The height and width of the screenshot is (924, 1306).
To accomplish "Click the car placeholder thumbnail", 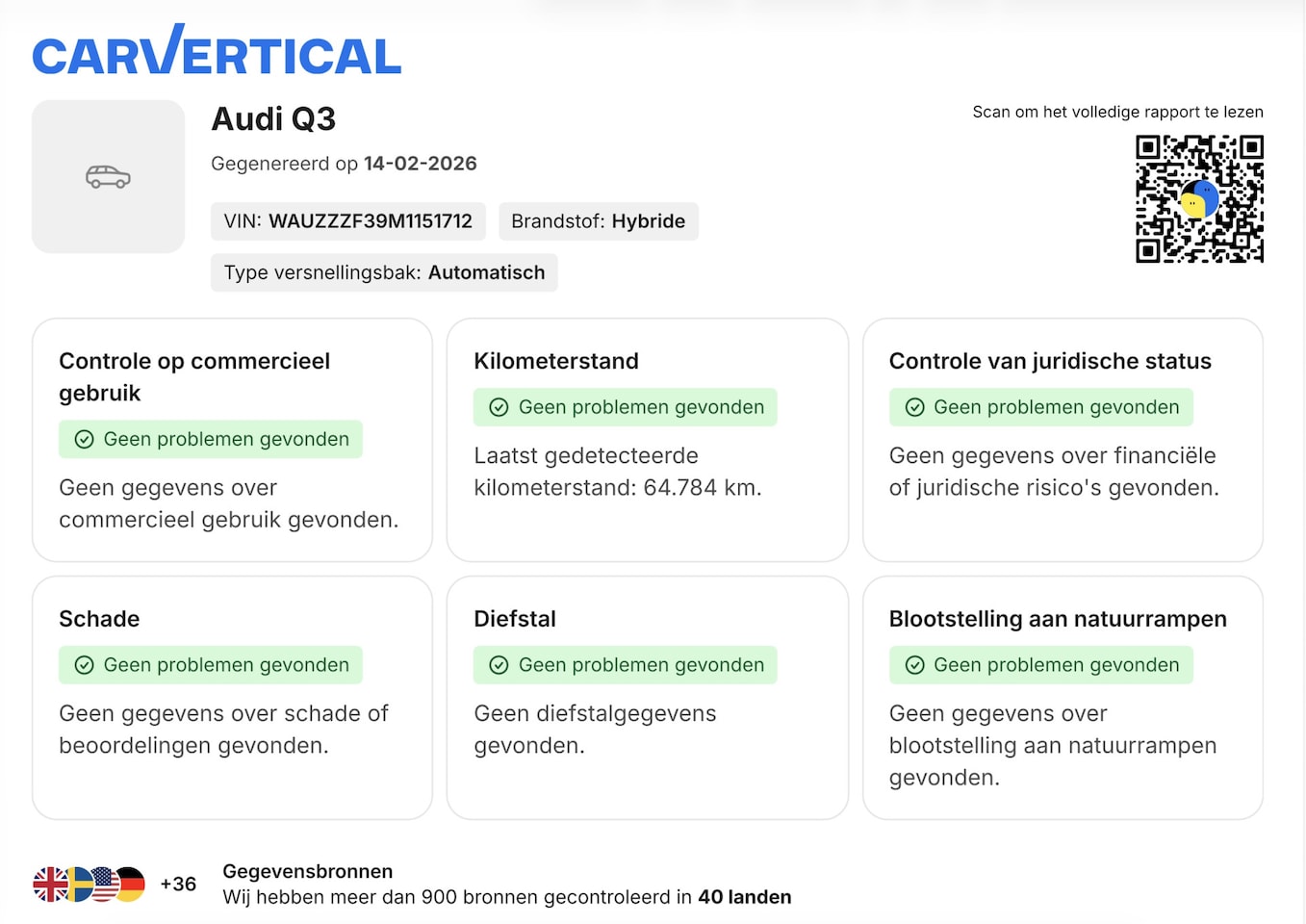I will [108, 177].
